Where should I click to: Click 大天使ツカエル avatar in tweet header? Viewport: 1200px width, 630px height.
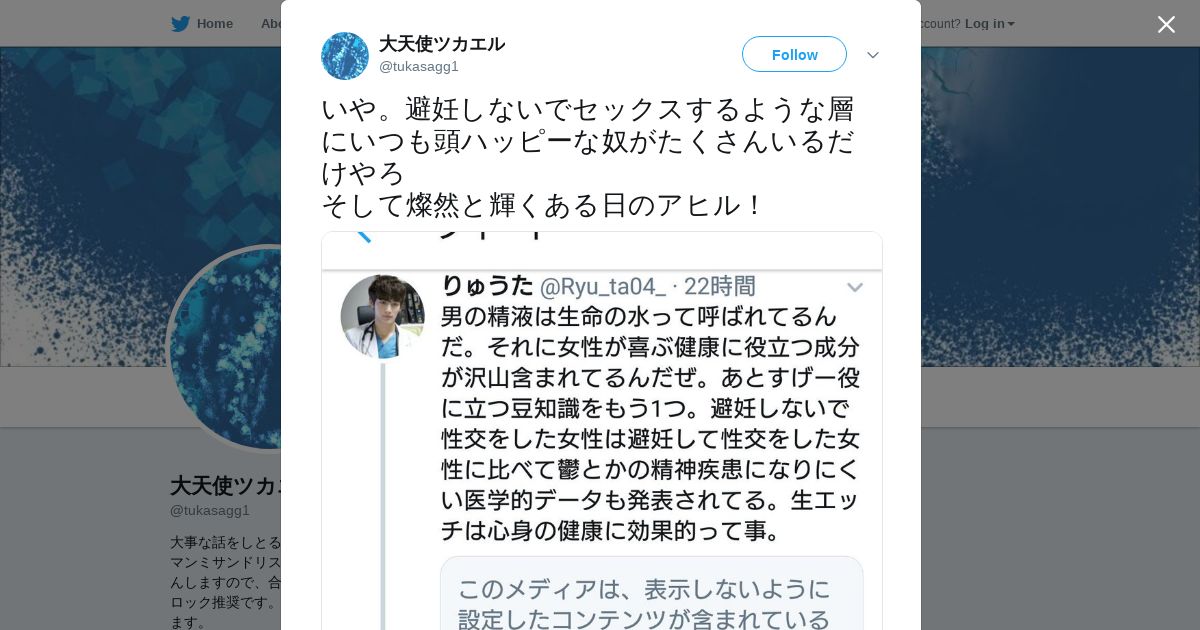click(x=345, y=56)
